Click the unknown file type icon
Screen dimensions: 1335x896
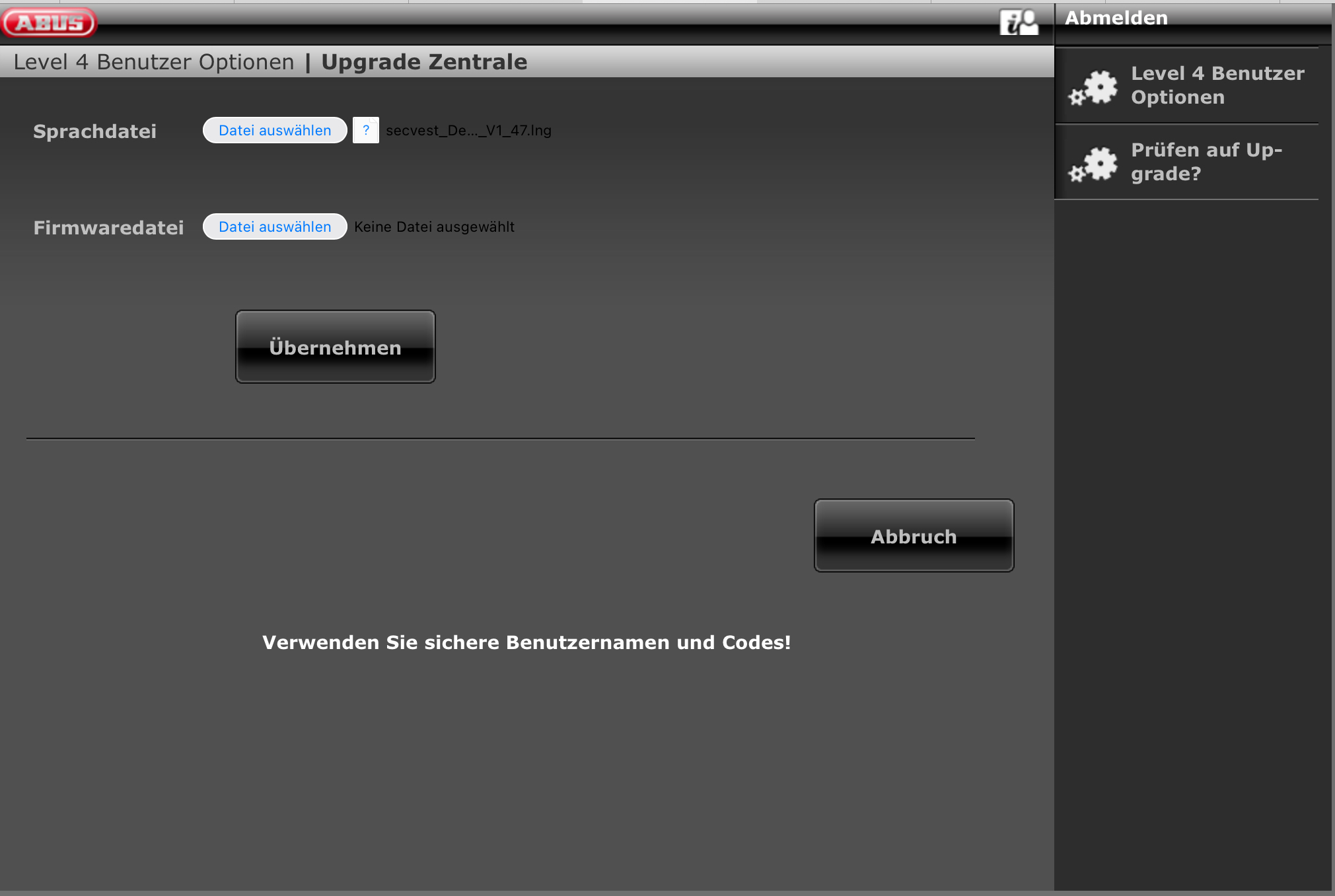pyautogui.click(x=365, y=130)
